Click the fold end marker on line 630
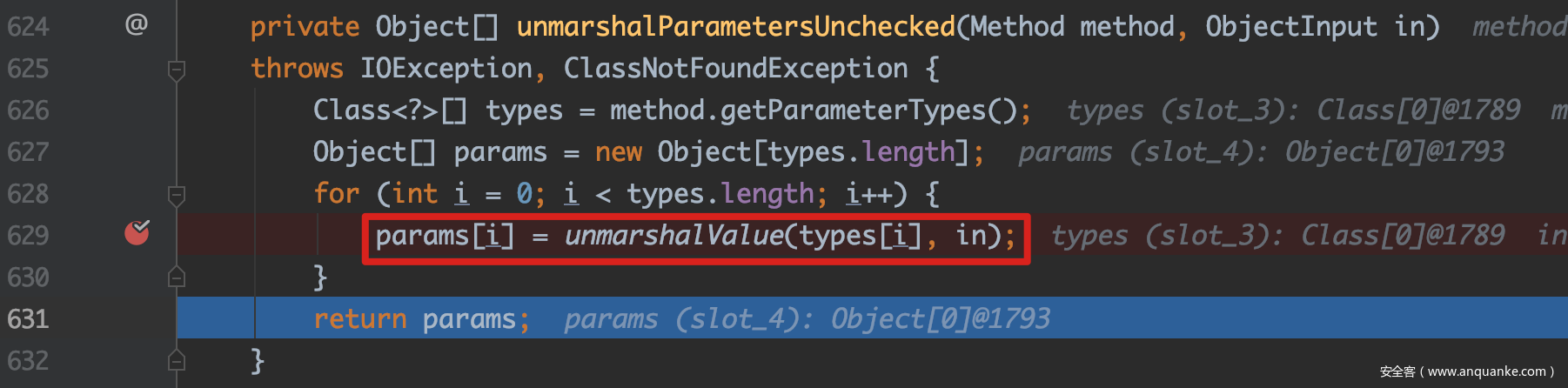1568x388 pixels. point(177,277)
